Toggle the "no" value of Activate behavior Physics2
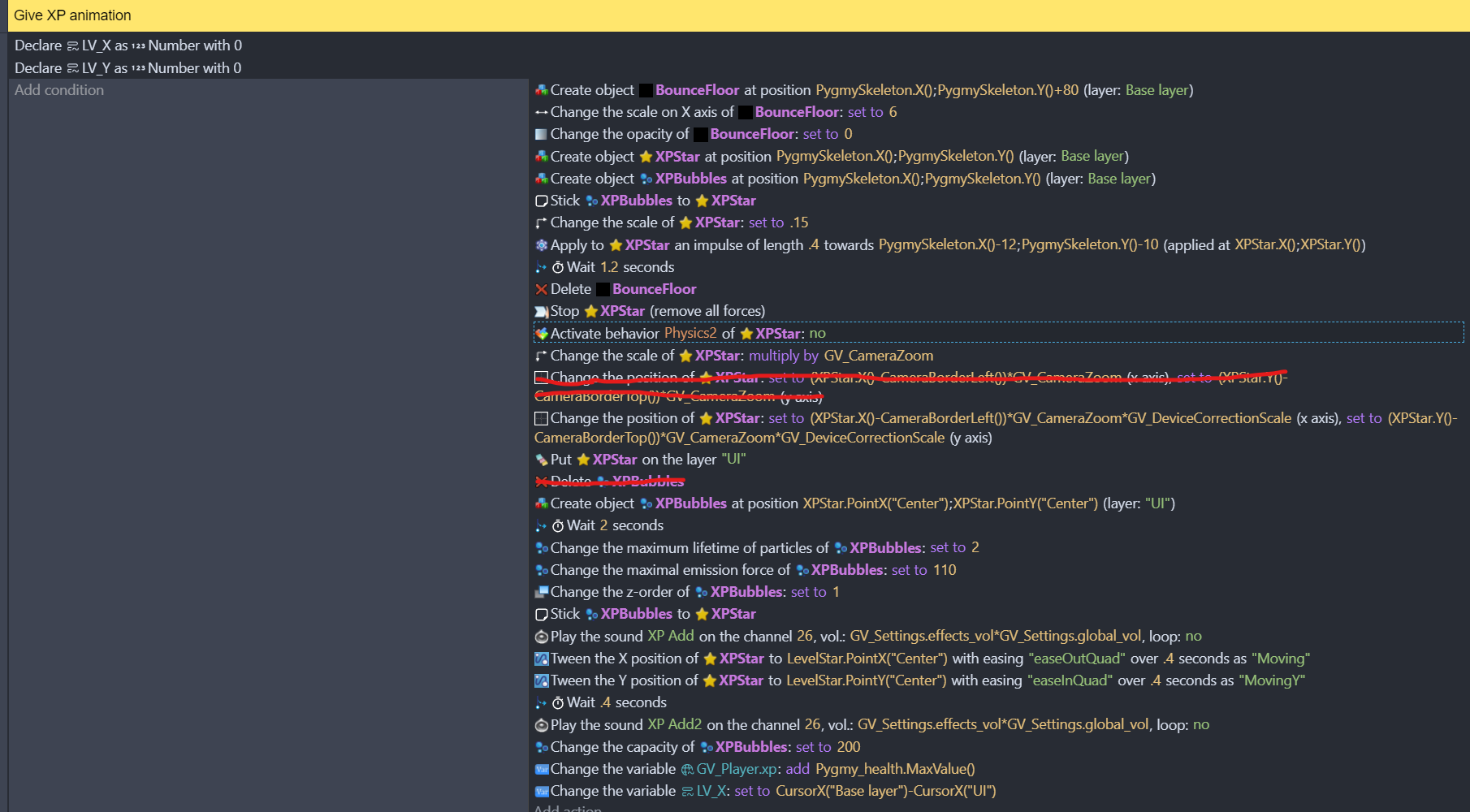The image size is (1470, 812). (x=817, y=334)
